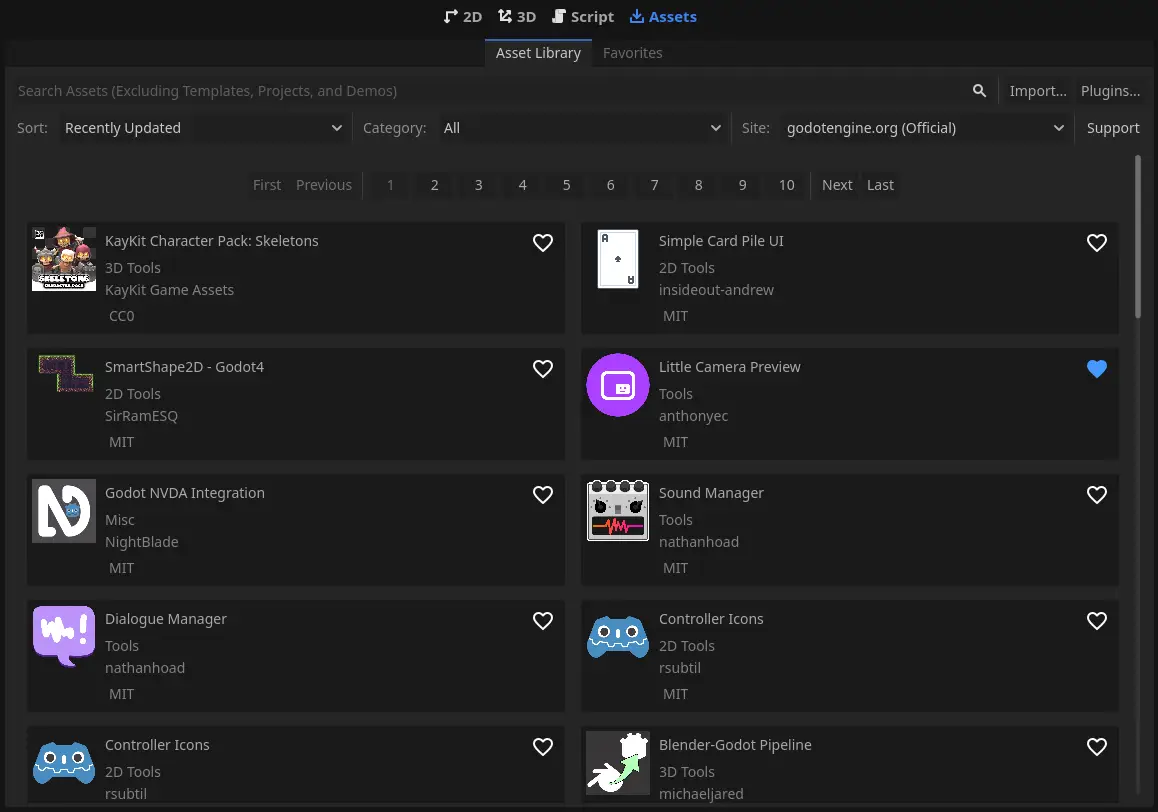
Task: Toggle the heart on SmartShape2D - Godot4
Action: (543, 369)
